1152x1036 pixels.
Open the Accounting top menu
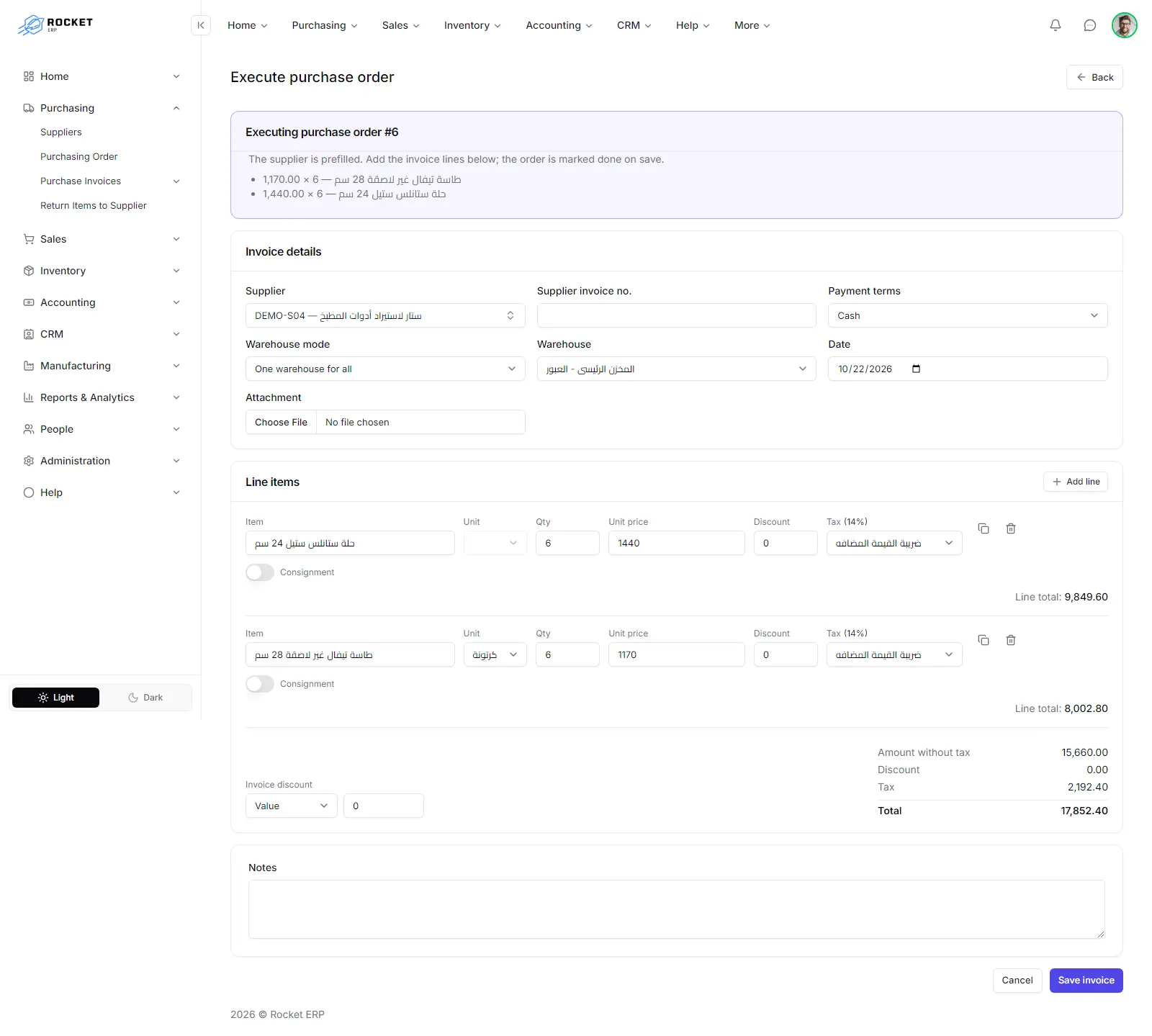(x=559, y=25)
